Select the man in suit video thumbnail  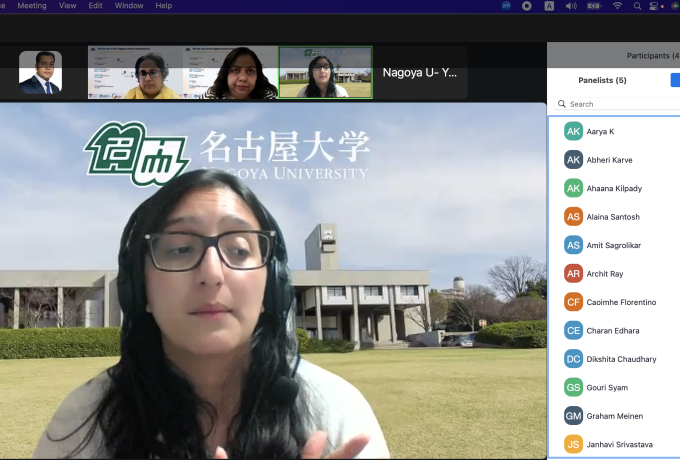40,73
